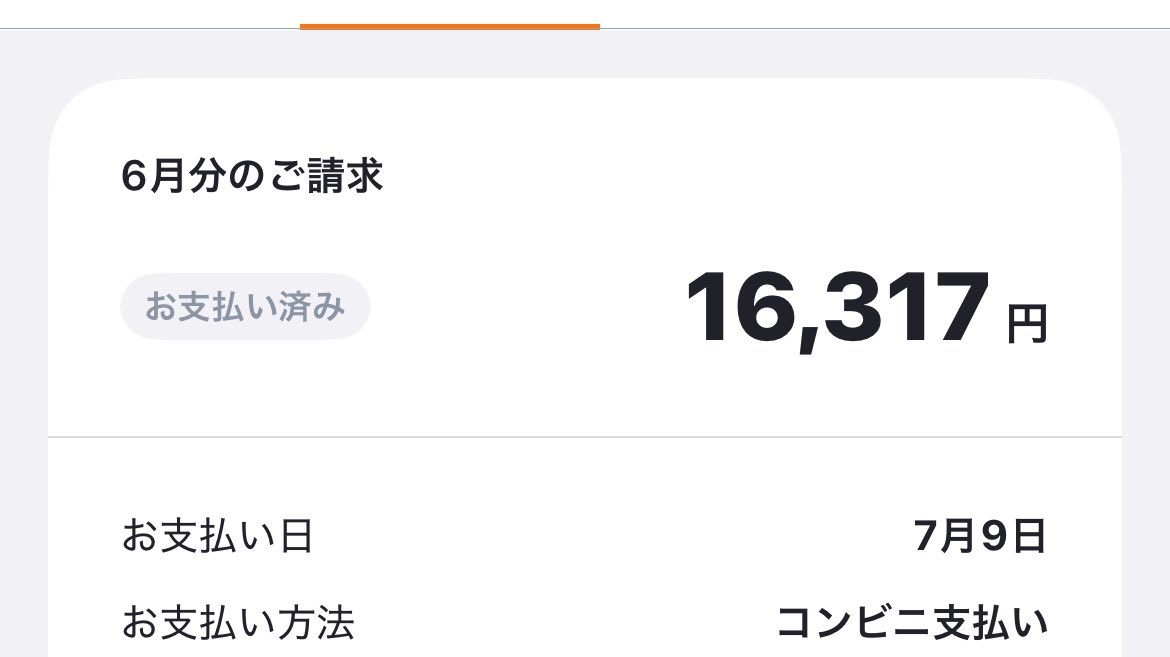
Task: Tap the gray margin right of the card
Action: tap(1146, 373)
